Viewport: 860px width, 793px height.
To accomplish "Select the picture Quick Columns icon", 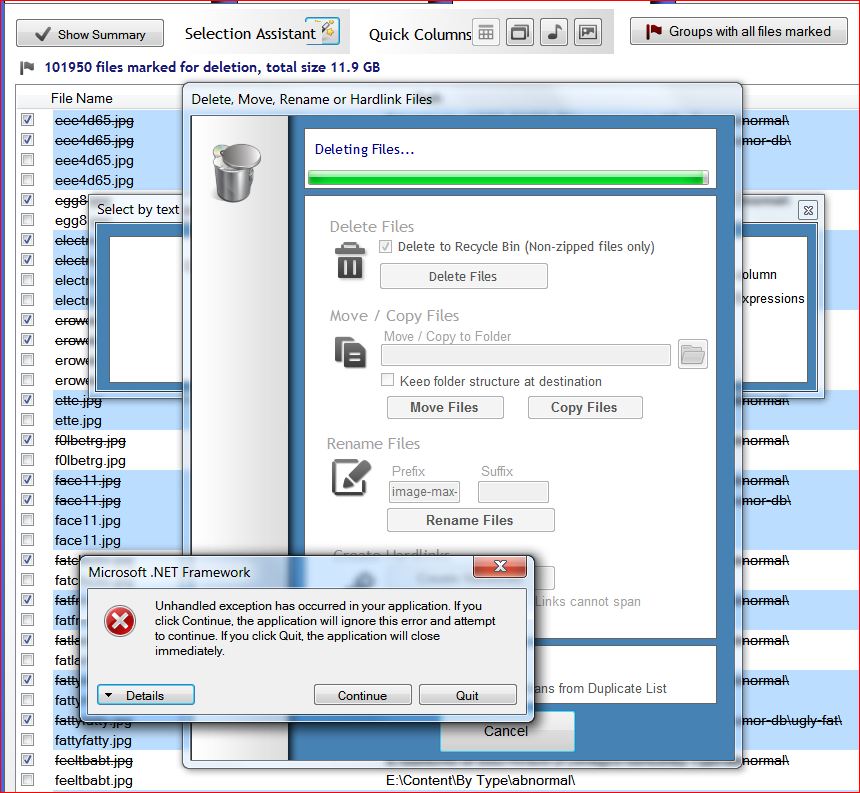I will pos(588,33).
